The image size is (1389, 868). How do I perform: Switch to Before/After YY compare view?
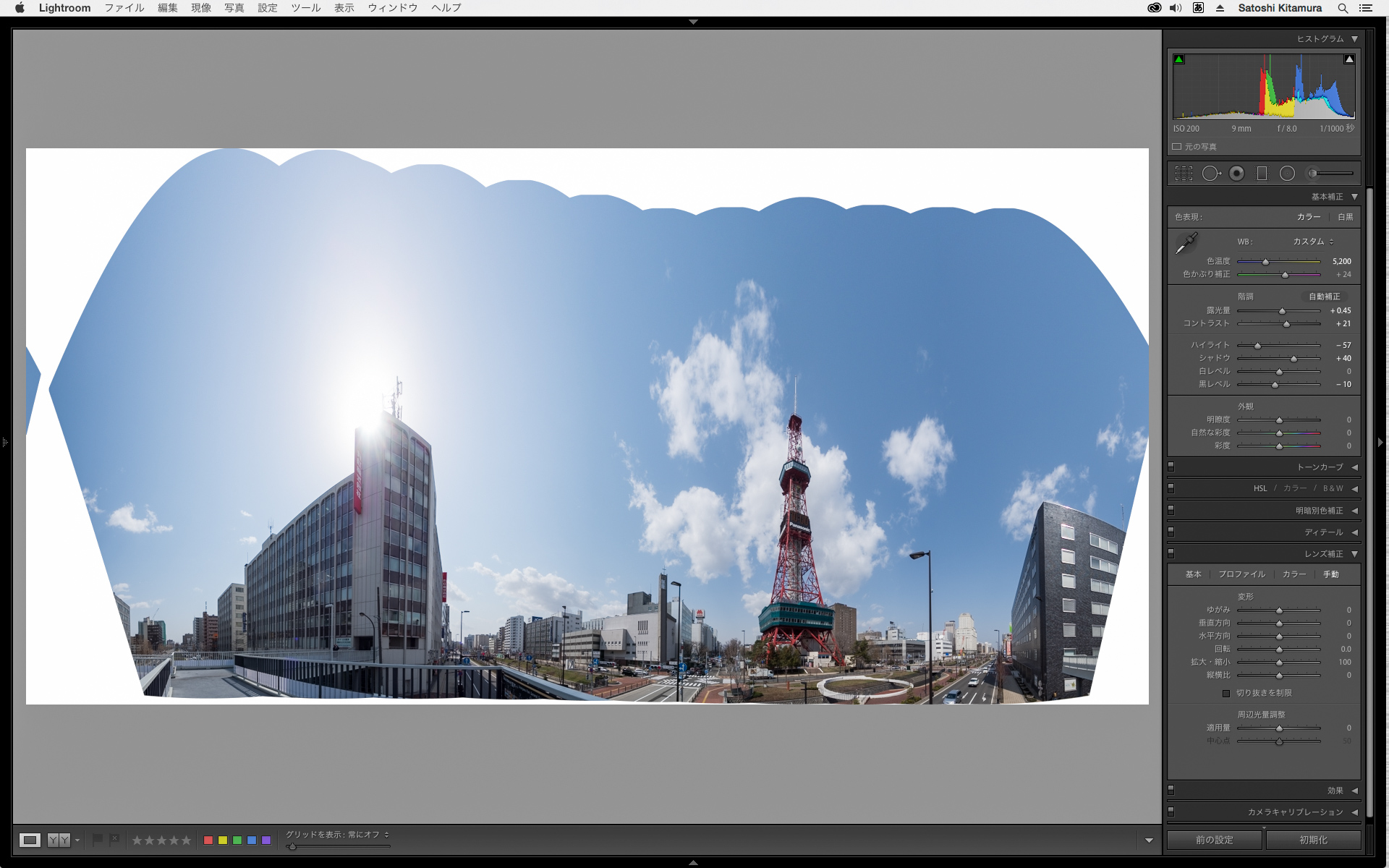(x=59, y=840)
